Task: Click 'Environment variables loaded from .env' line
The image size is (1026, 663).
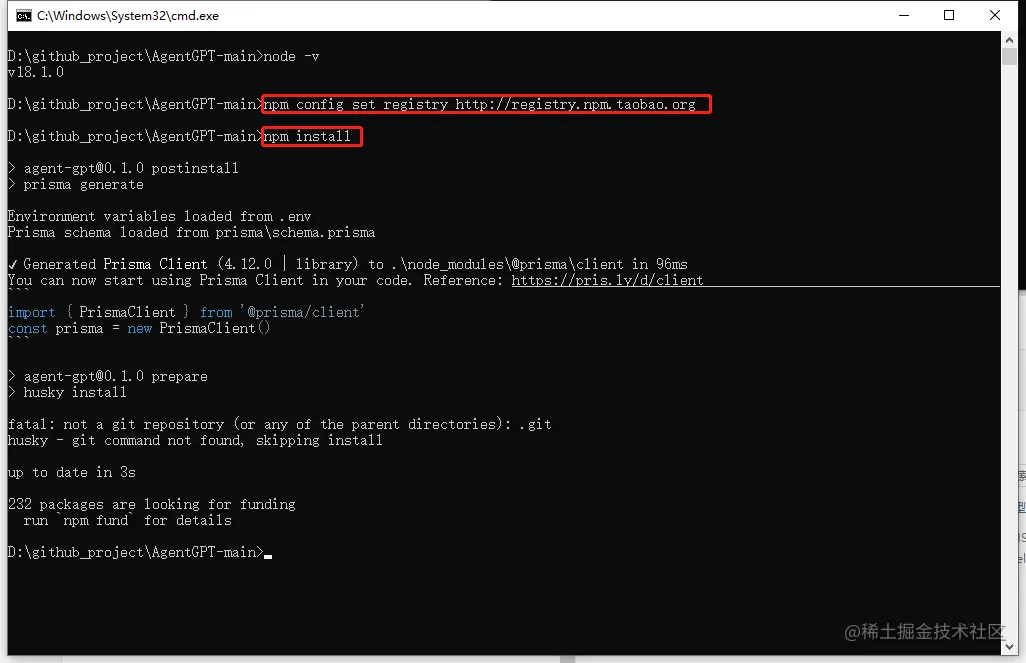Action: [160, 216]
